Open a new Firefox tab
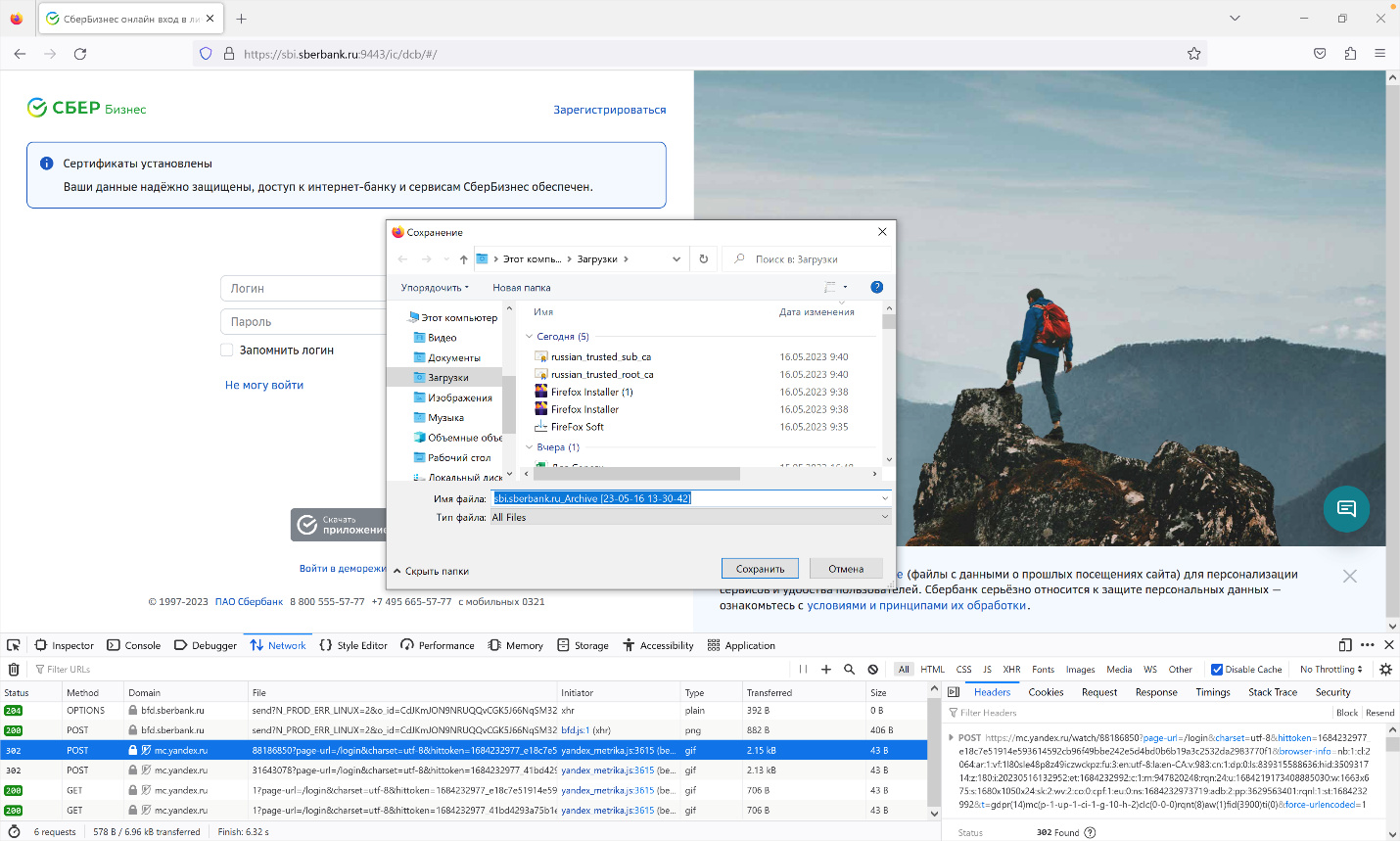Image resolution: width=1400 pixels, height=841 pixels. click(242, 19)
